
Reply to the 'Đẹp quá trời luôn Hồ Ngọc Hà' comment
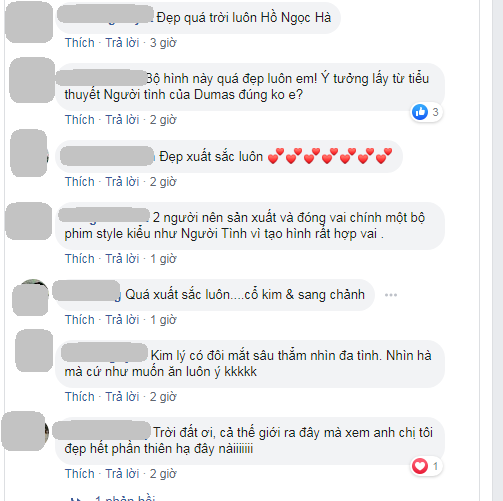click(122, 43)
